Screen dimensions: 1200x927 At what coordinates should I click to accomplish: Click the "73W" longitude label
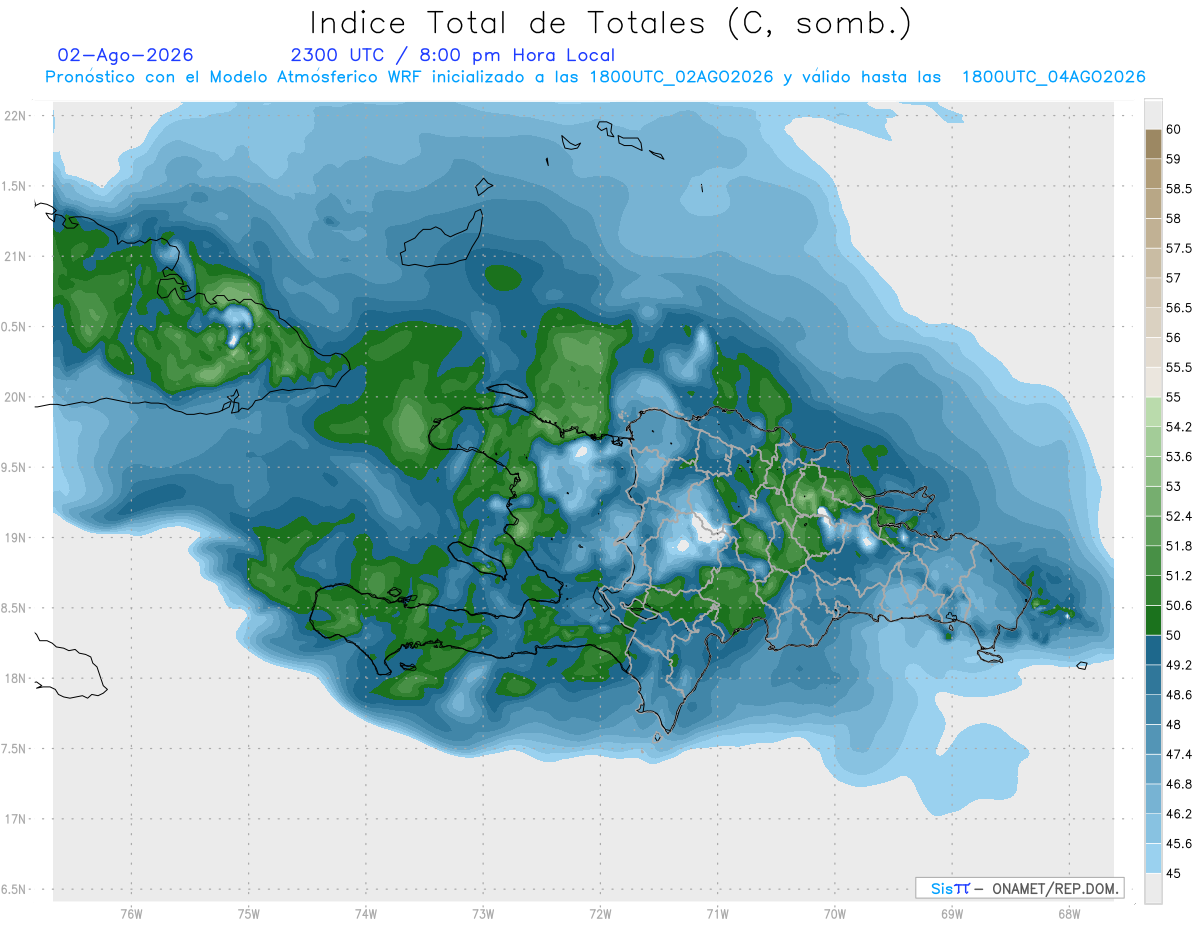(483, 914)
